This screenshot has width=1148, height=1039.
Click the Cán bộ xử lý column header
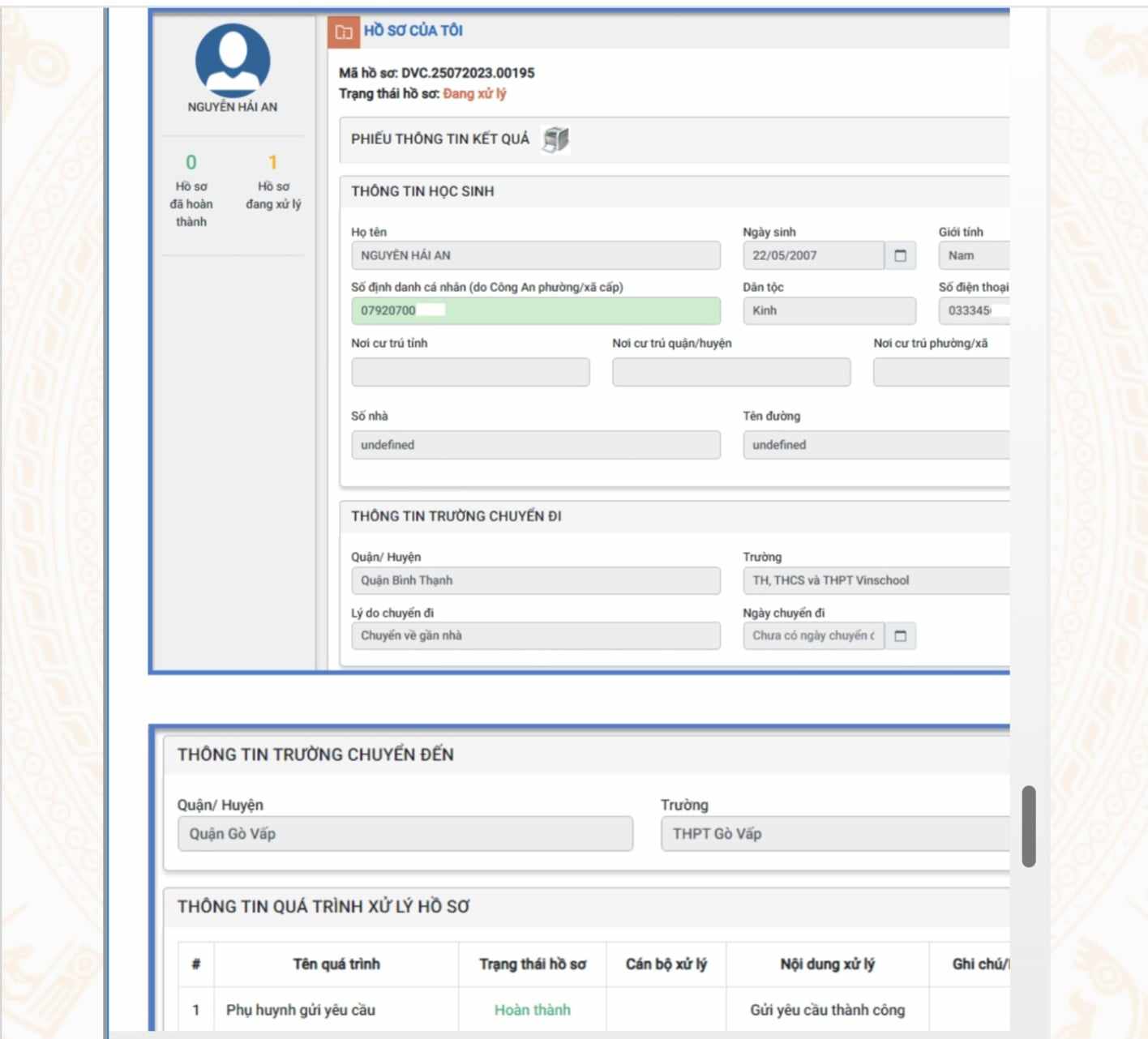click(666, 964)
